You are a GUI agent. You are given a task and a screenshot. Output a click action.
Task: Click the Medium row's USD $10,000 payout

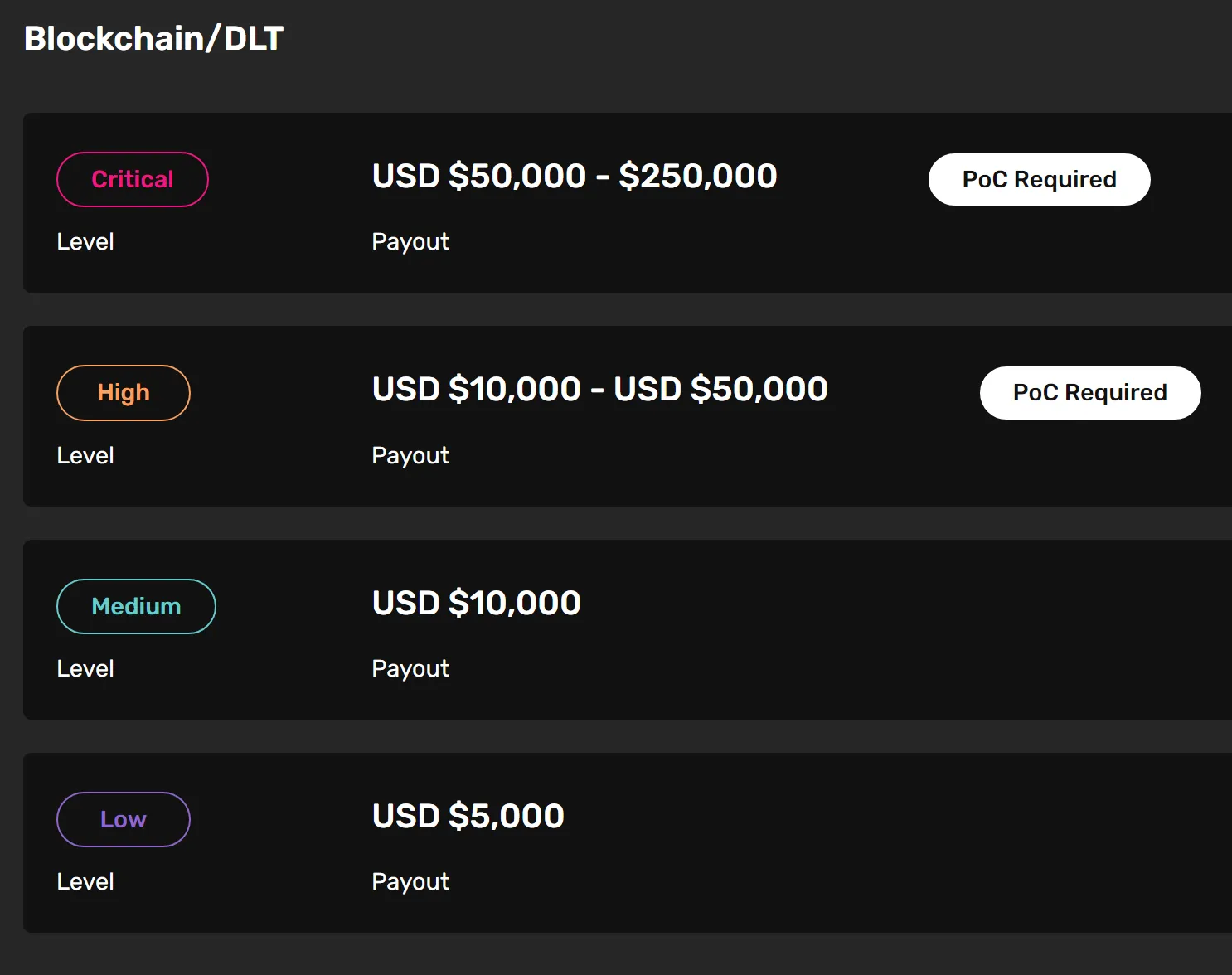click(x=476, y=603)
